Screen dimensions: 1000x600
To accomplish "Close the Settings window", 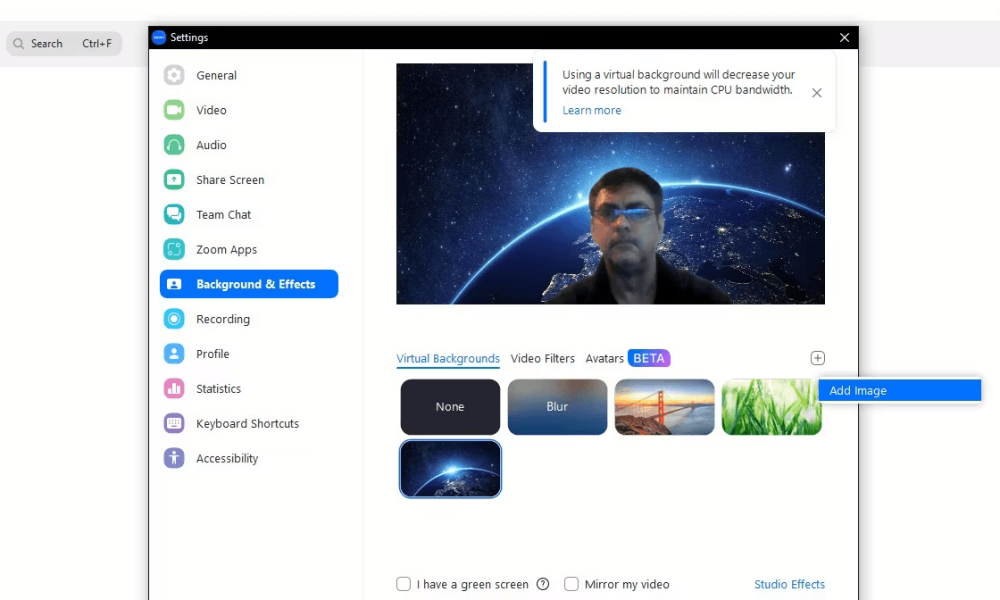I will pyautogui.click(x=844, y=38).
